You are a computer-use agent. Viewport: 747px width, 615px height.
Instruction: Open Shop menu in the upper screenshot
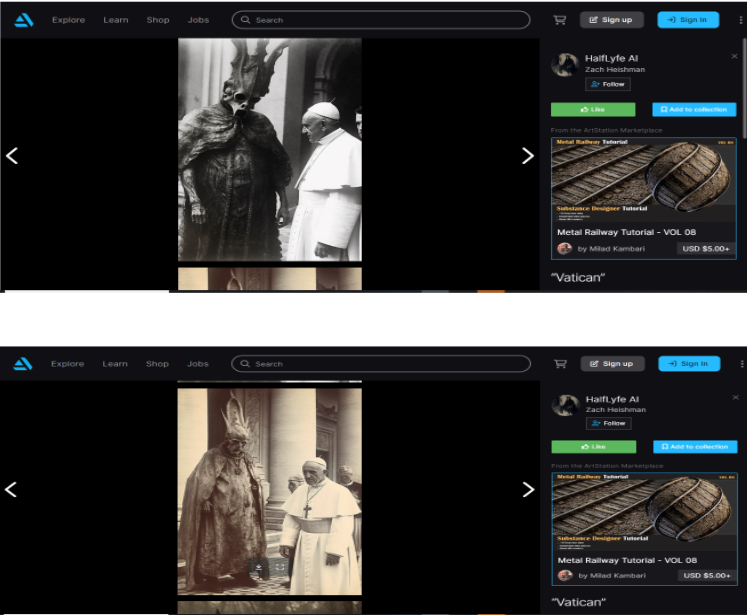click(158, 20)
